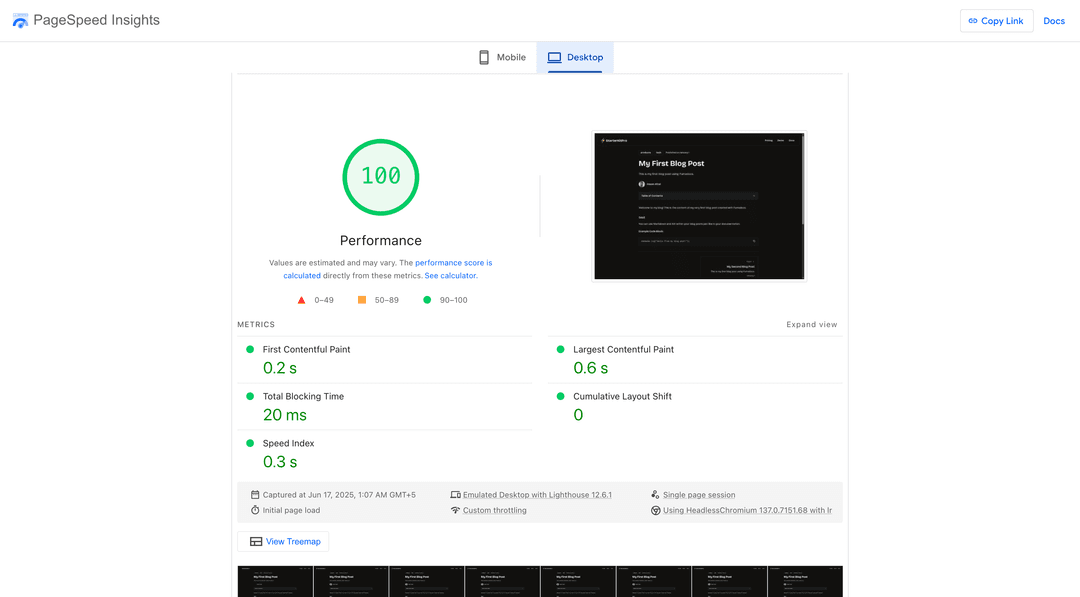Open the My First Blog Post page screenshot
The height and width of the screenshot is (597, 1080).
click(x=699, y=206)
